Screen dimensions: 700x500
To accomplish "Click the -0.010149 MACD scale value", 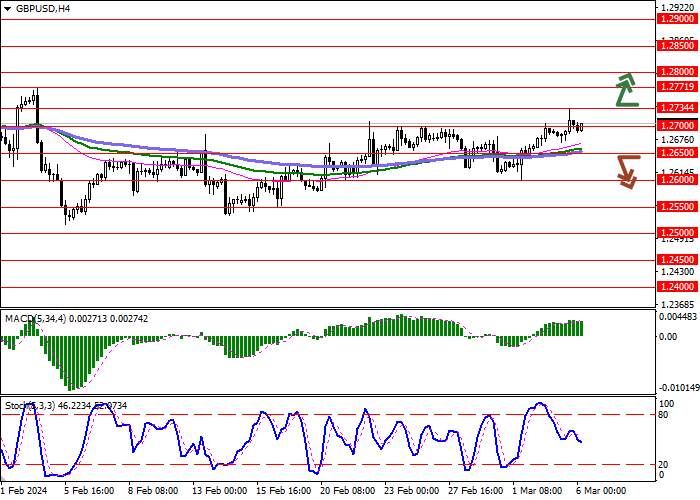I will pyautogui.click(x=678, y=387).
